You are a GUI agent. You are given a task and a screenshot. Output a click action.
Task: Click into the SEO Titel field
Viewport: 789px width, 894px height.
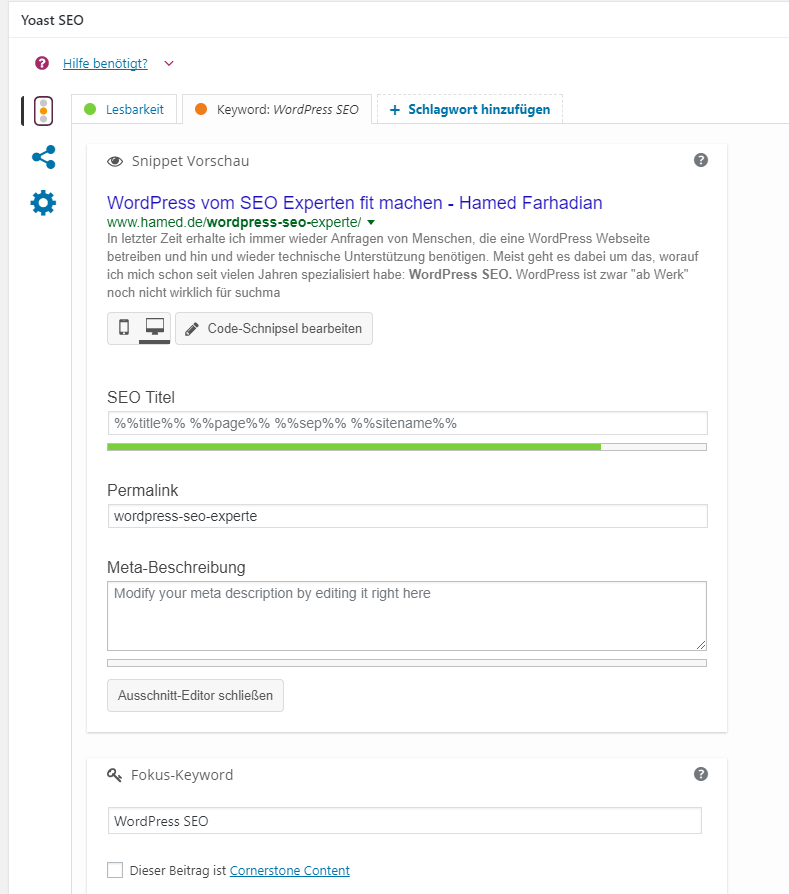click(x=408, y=423)
